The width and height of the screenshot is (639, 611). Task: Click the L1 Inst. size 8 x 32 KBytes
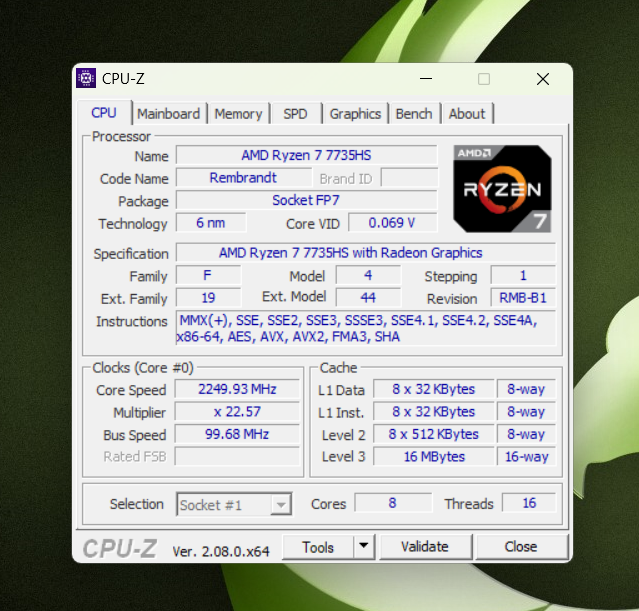tap(434, 411)
